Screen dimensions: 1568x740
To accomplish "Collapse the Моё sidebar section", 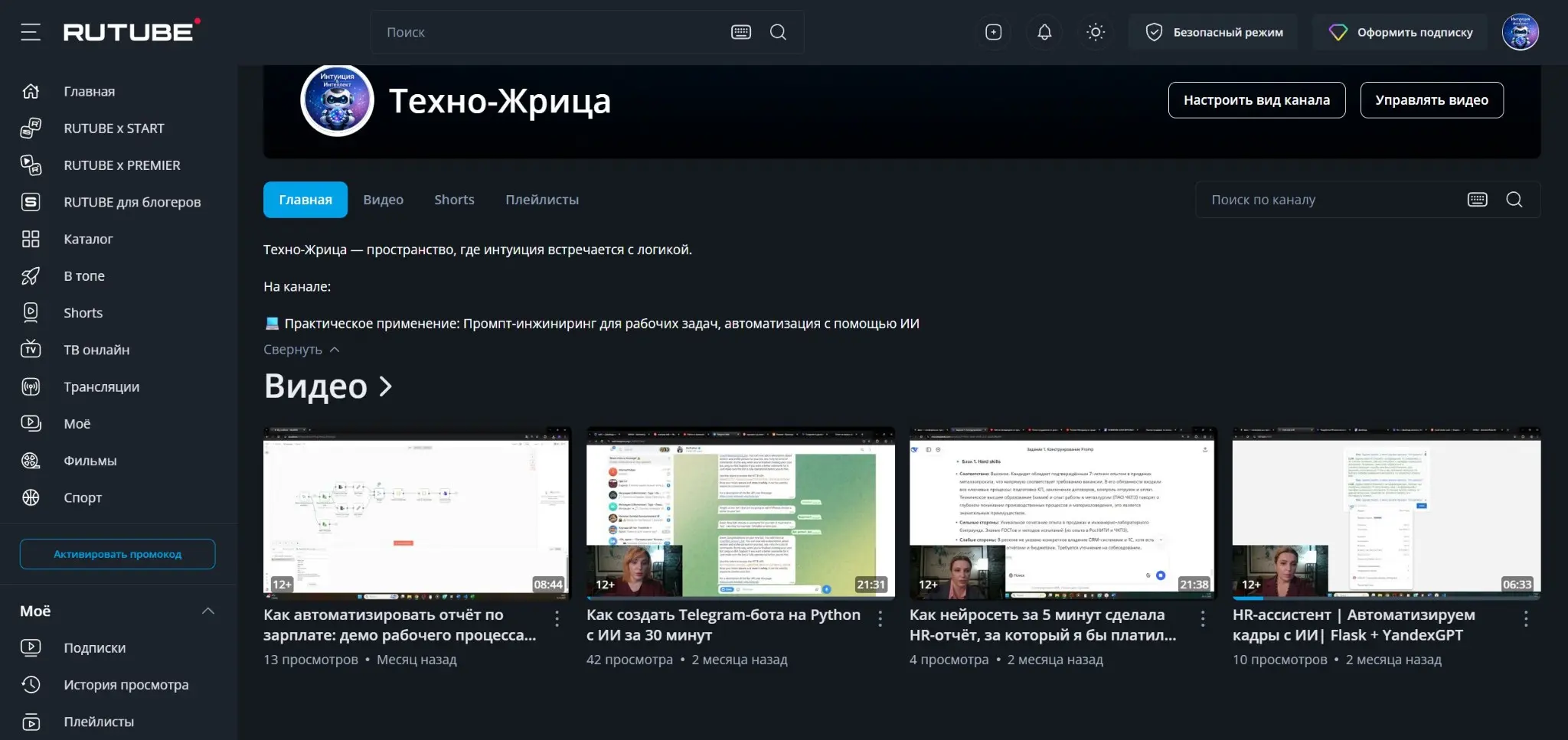I will [207, 611].
